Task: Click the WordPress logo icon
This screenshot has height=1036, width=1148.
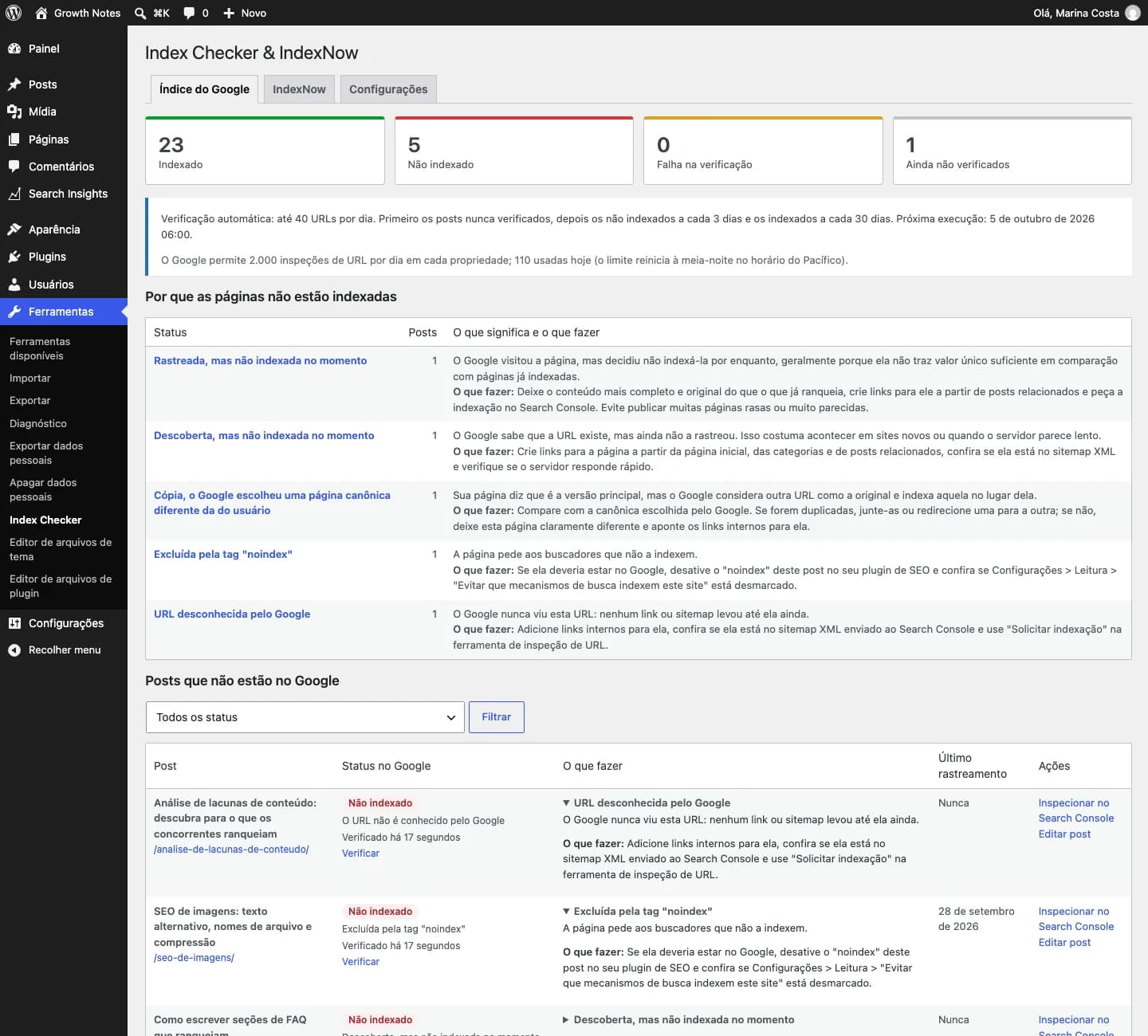Action: pos(13,13)
